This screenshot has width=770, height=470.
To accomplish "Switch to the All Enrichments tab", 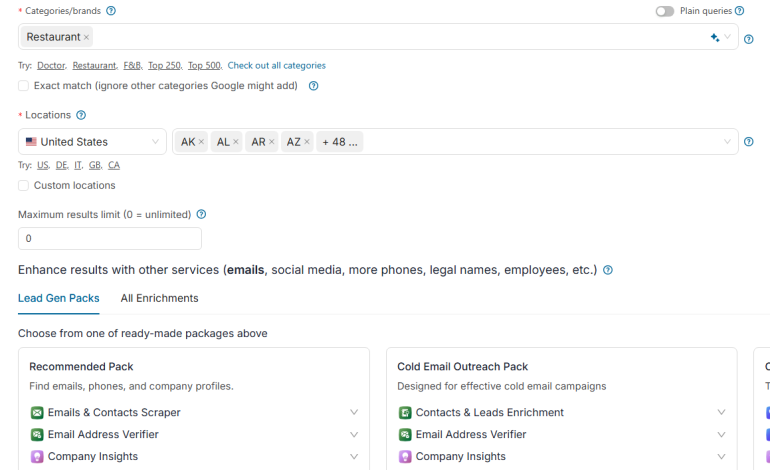I will click(159, 298).
